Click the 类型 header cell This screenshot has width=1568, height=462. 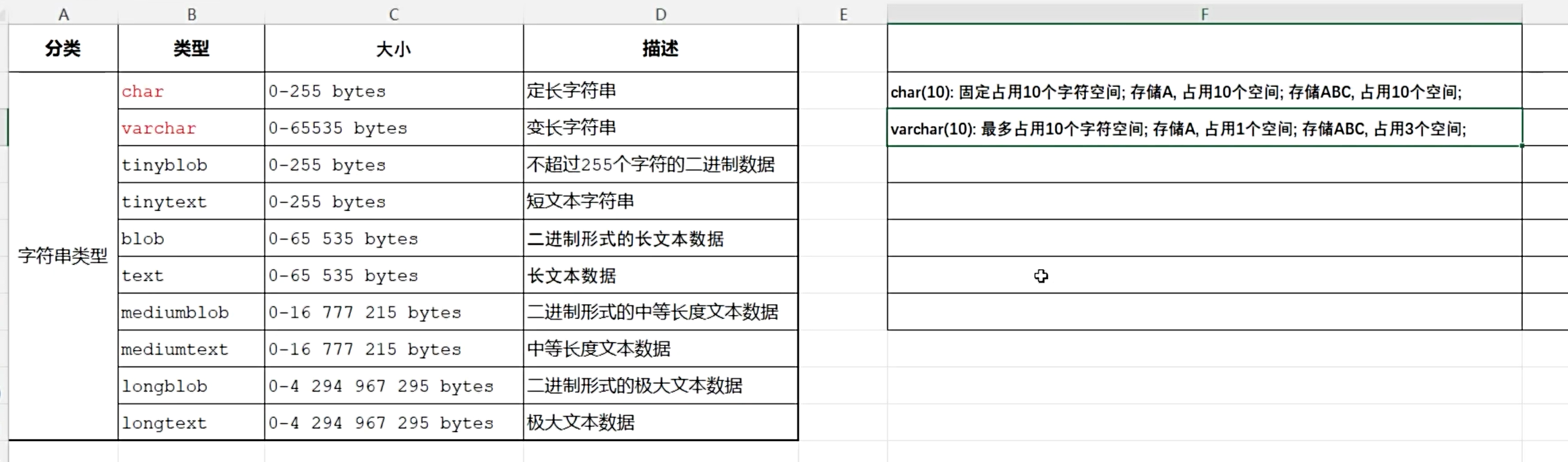(191, 49)
